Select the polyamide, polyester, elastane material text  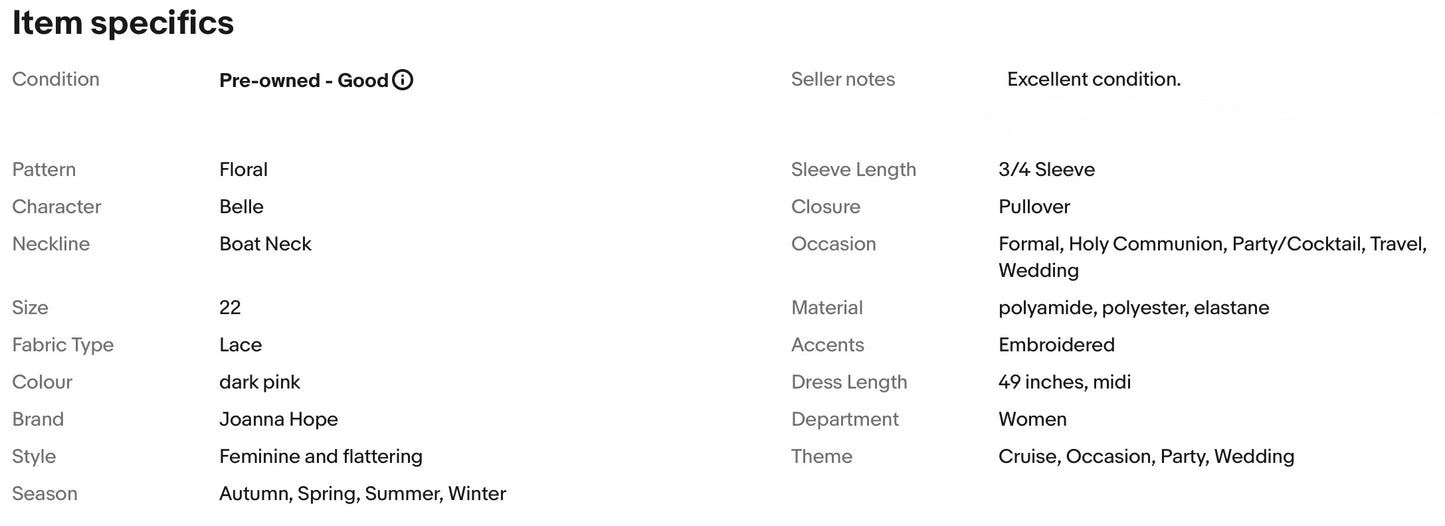1134,308
